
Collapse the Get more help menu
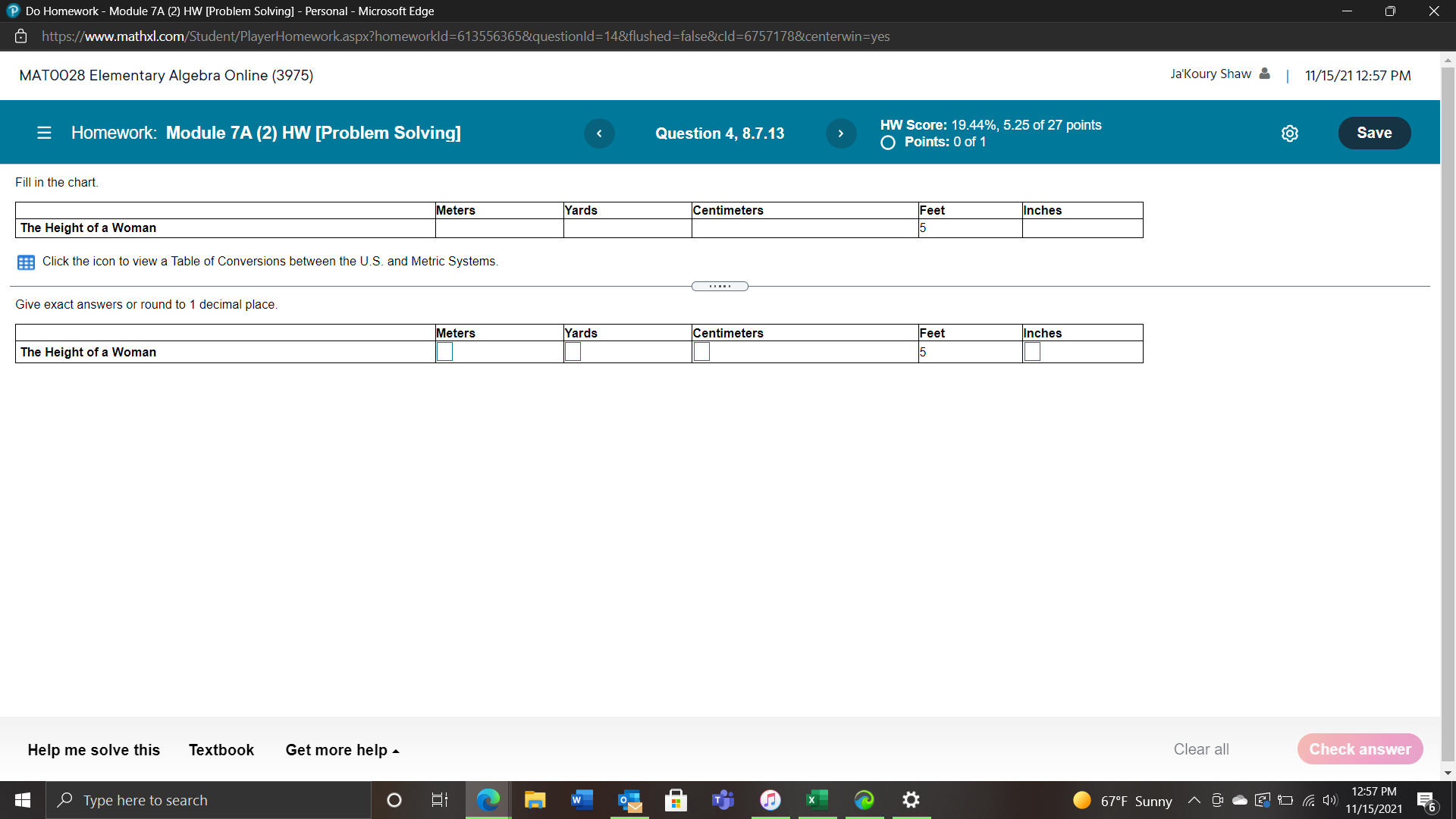342,749
